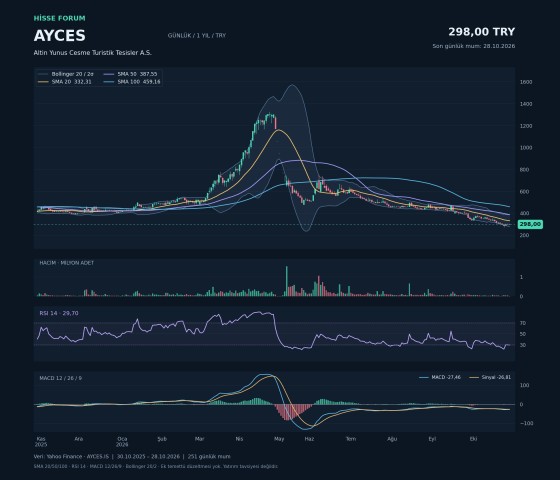The width and height of the screenshot is (560, 480).
Task: Click the RSI 14 · 29,70 panel title
Action: point(59,313)
